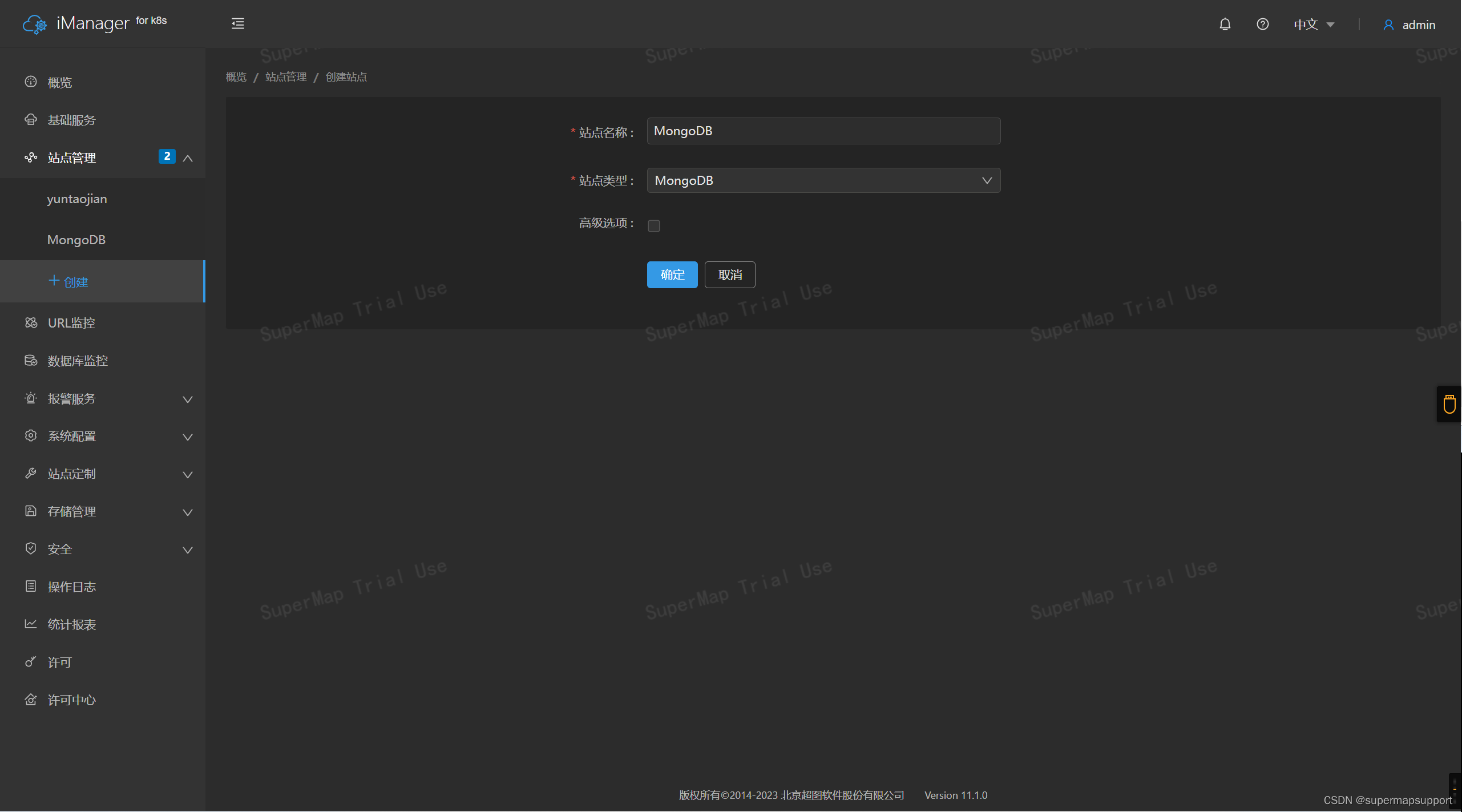This screenshot has height=812, width=1462.
Task: Click the admin user avatar icon
Action: tap(1388, 25)
